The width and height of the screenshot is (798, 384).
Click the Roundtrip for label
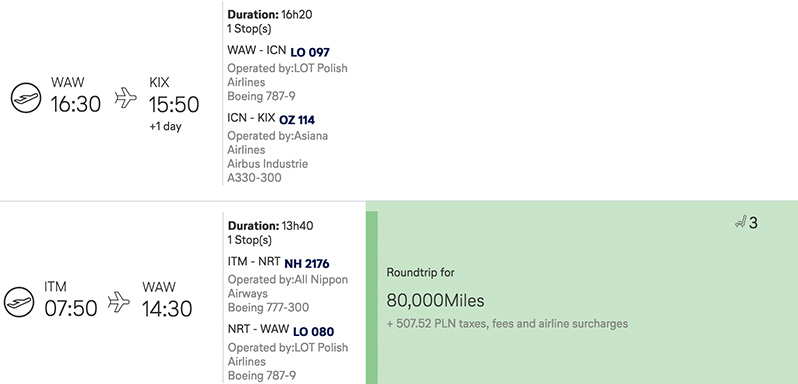tap(420, 273)
